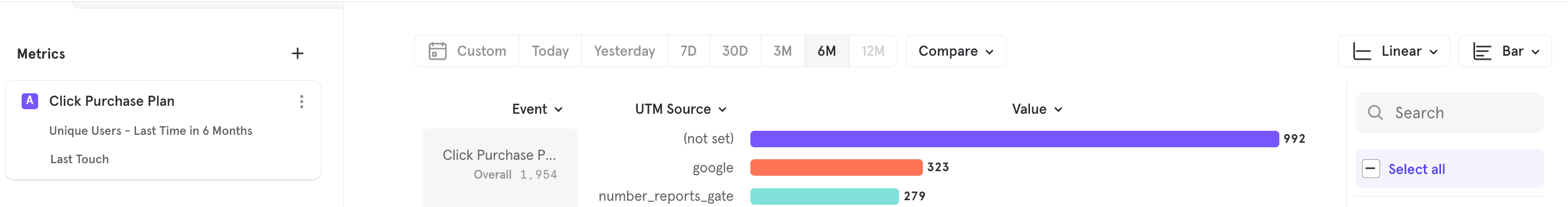Viewport: 1568px width, 207px height.
Task: Toggle the Select all checkbox
Action: pos(1371,169)
